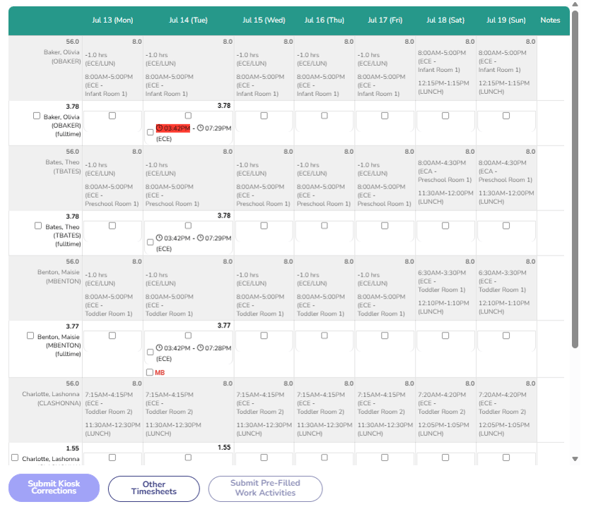Click clock-out icon for Maisie Benton 07:28PM

pyautogui.click(x=201, y=348)
